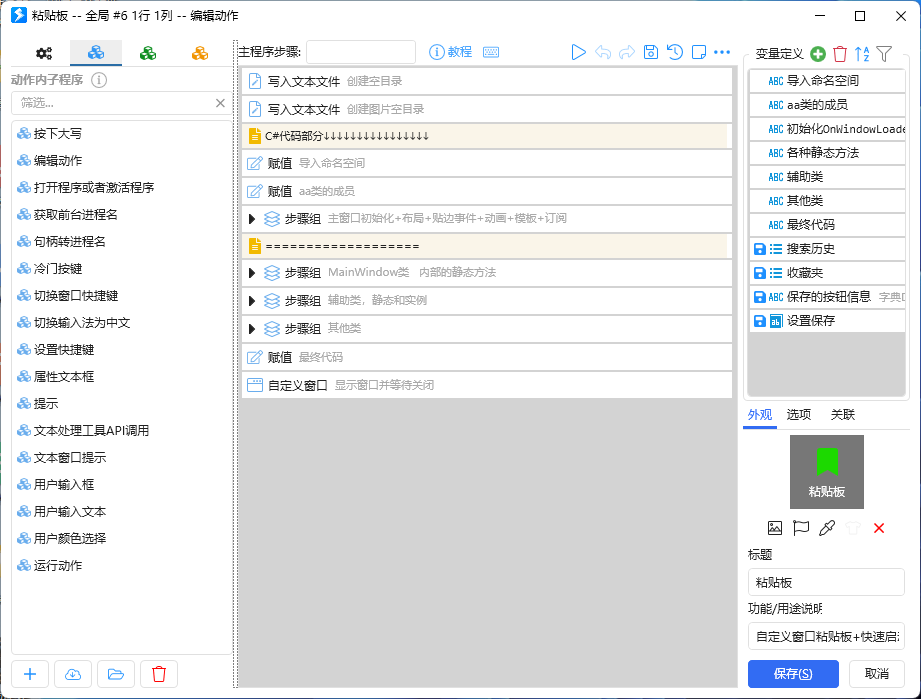
Task: Open the history clock icon
Action: coord(675,52)
